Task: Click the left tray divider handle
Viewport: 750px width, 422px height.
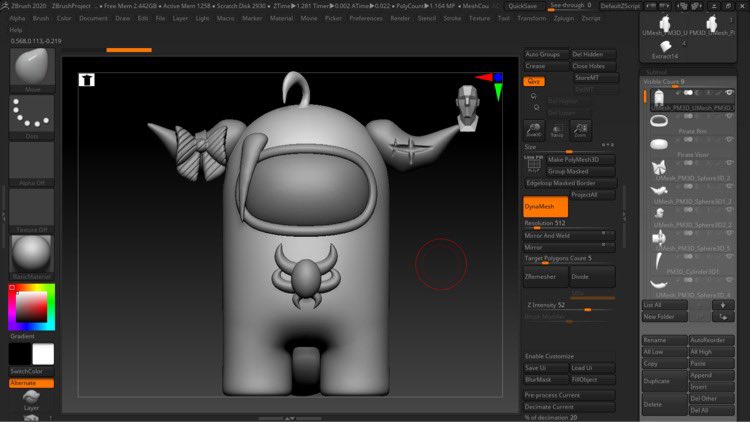Action: pyautogui.click(x=4, y=216)
